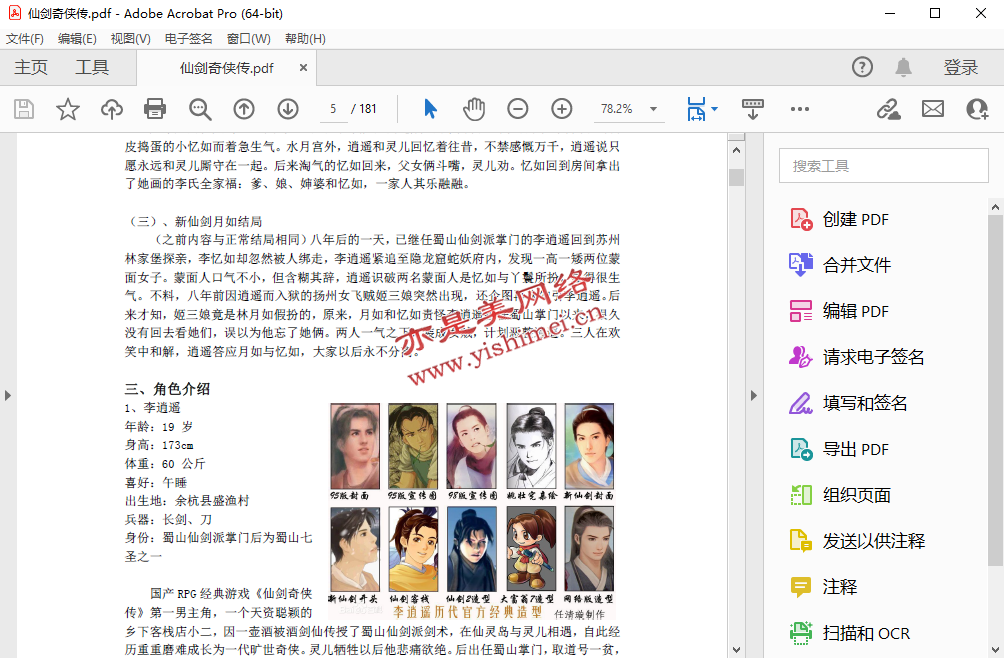Open 编辑 PDF tool

click(x=839, y=311)
